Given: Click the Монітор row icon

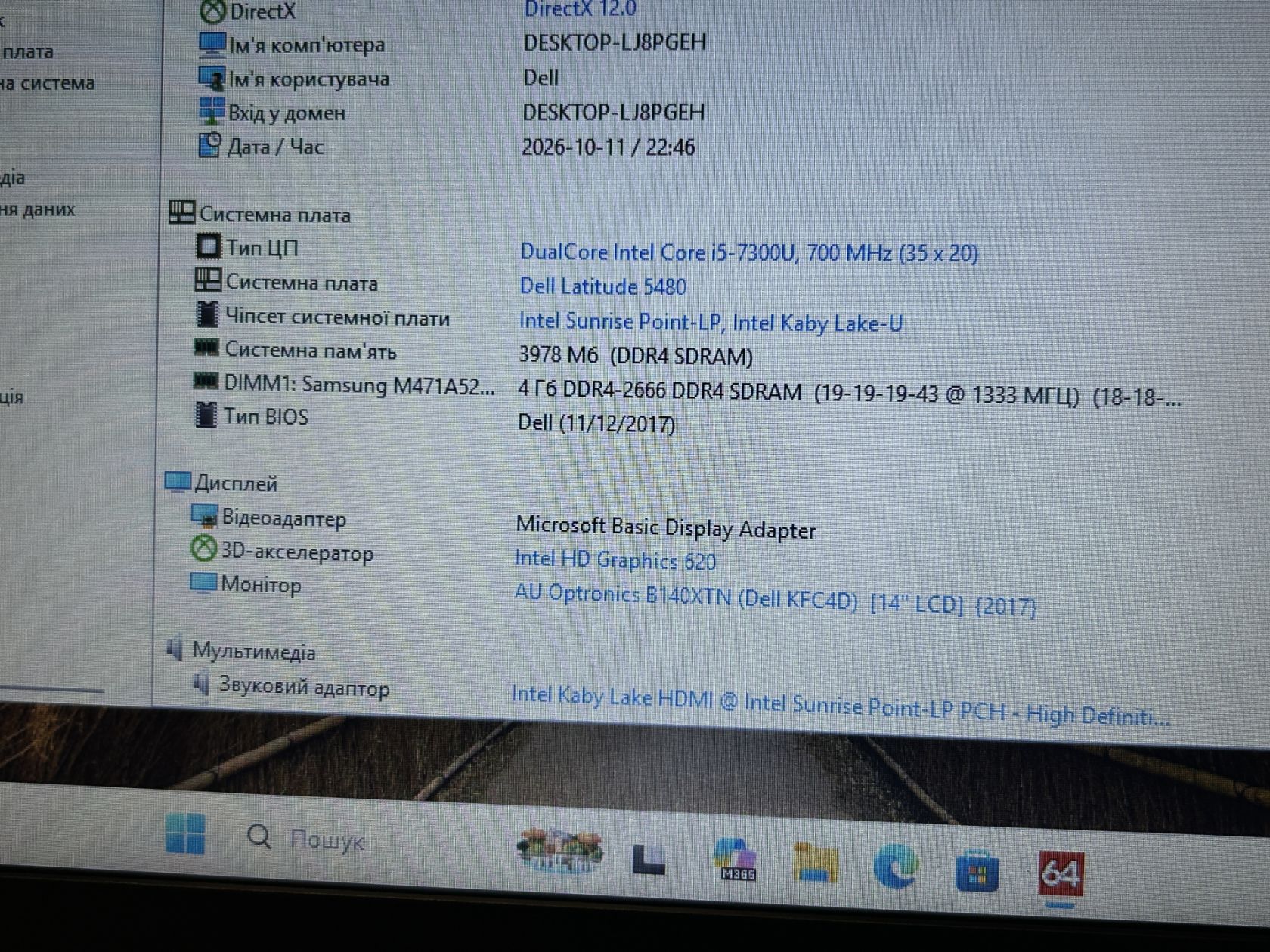Looking at the screenshot, I should [203, 583].
